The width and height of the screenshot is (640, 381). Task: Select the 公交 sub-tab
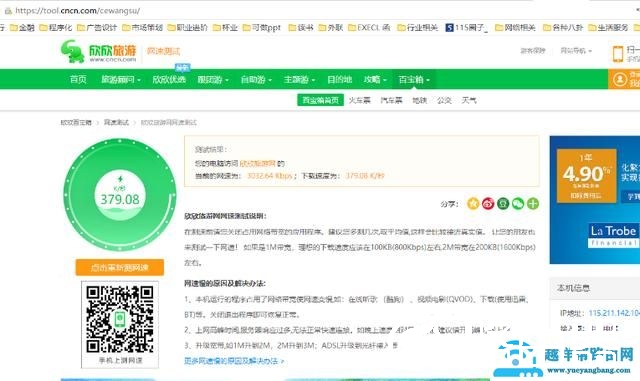[x=444, y=100]
